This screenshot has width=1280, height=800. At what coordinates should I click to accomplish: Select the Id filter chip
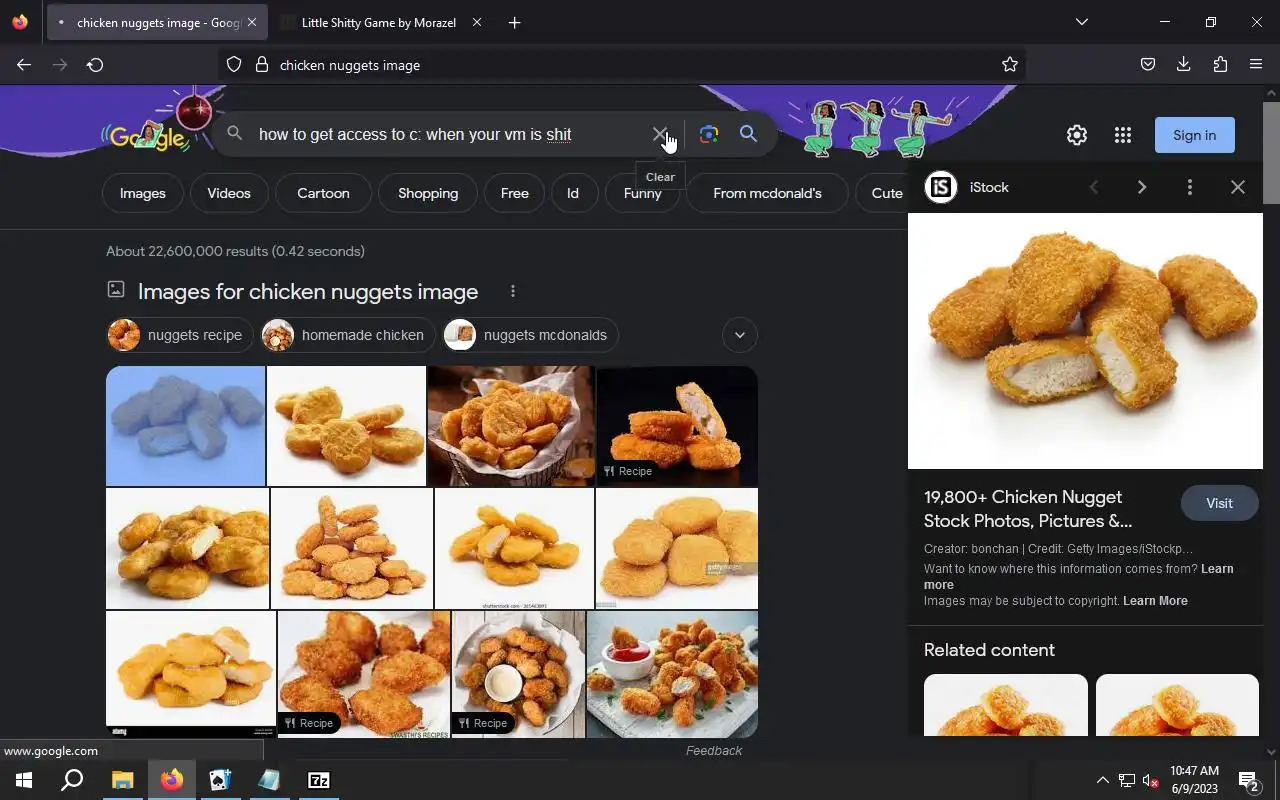point(573,193)
